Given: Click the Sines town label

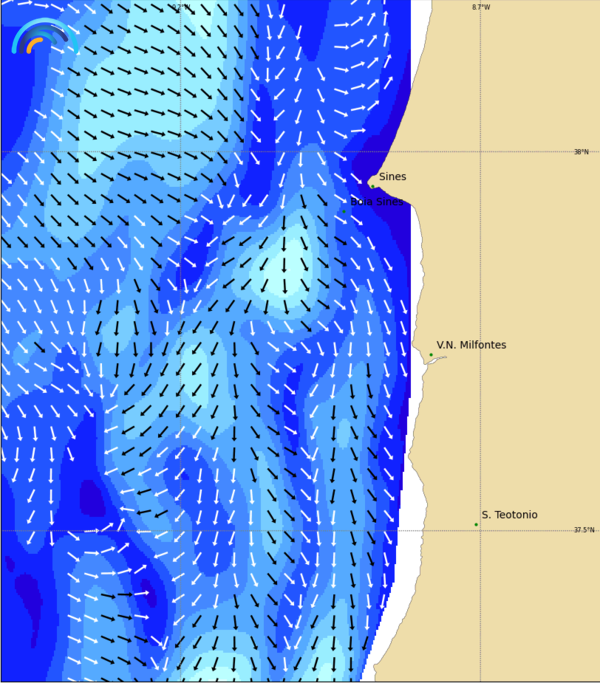Looking at the screenshot, I should point(392,177).
